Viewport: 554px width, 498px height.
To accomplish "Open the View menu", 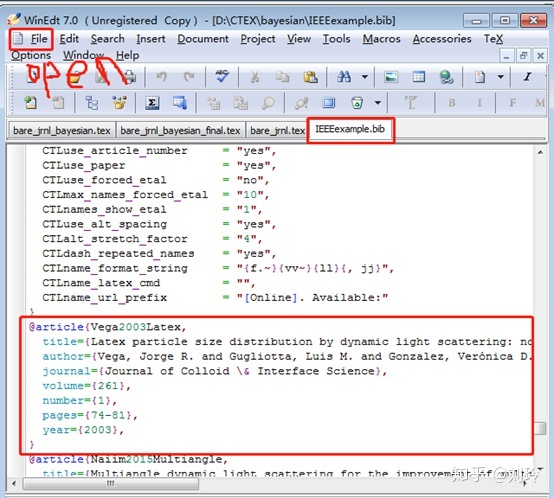I will coord(299,39).
